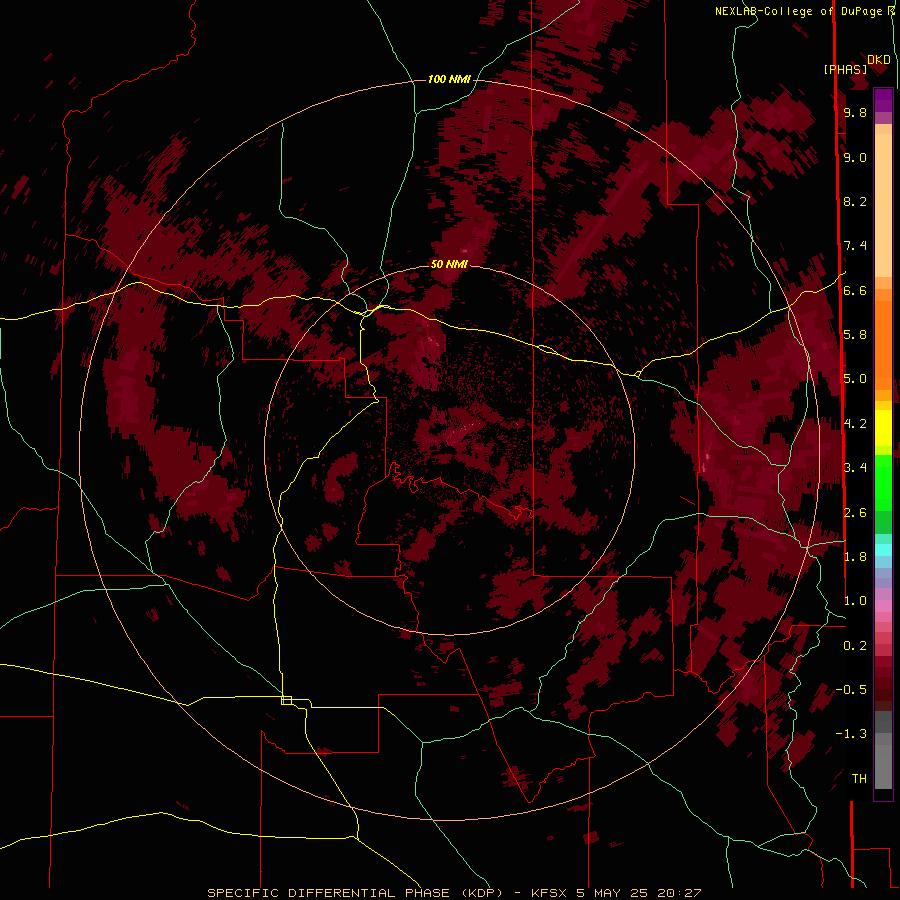Click the 5.8 color scale value

click(855, 335)
